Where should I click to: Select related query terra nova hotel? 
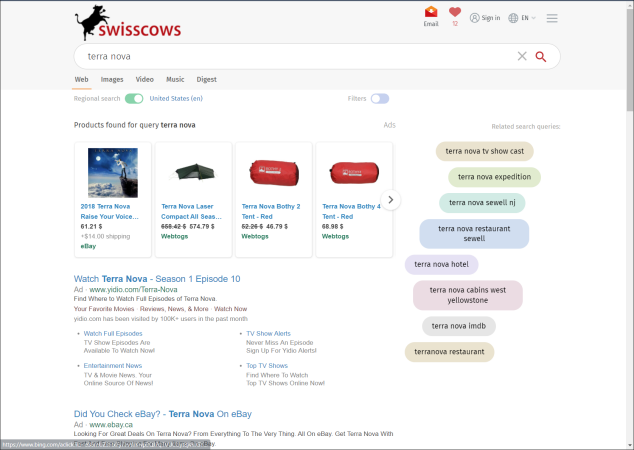[441, 264]
